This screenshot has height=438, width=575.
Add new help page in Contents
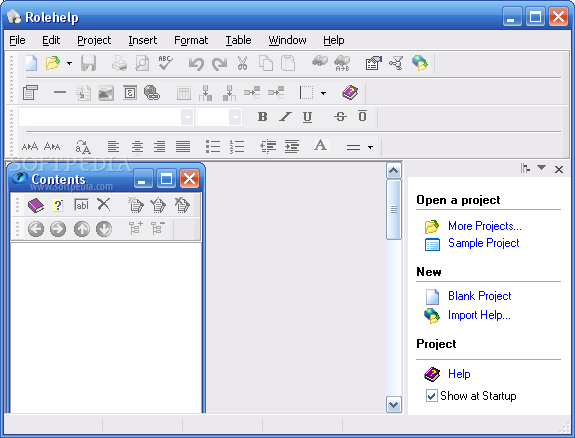pyautogui.click(x=58, y=205)
